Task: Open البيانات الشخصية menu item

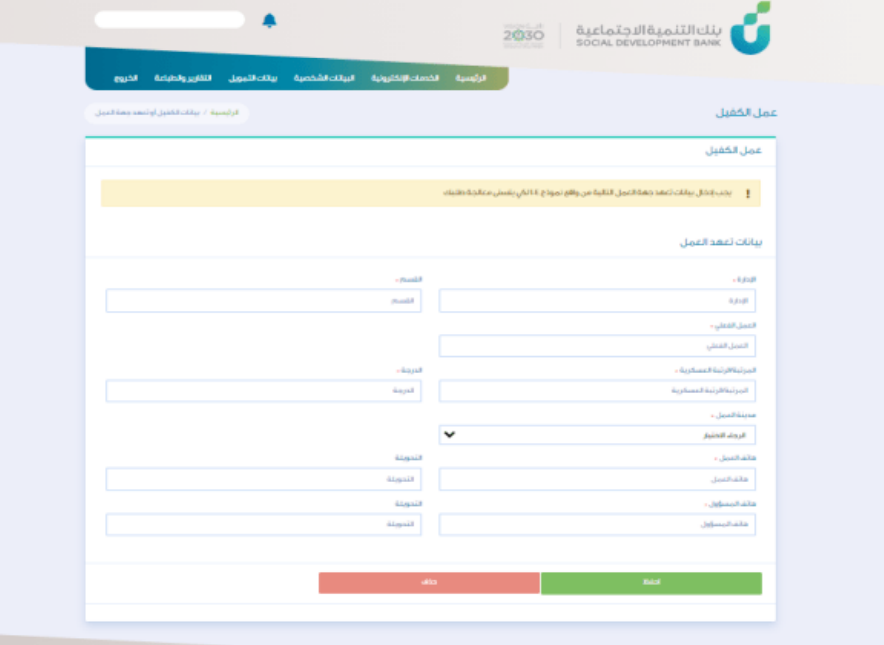Action: [324, 78]
